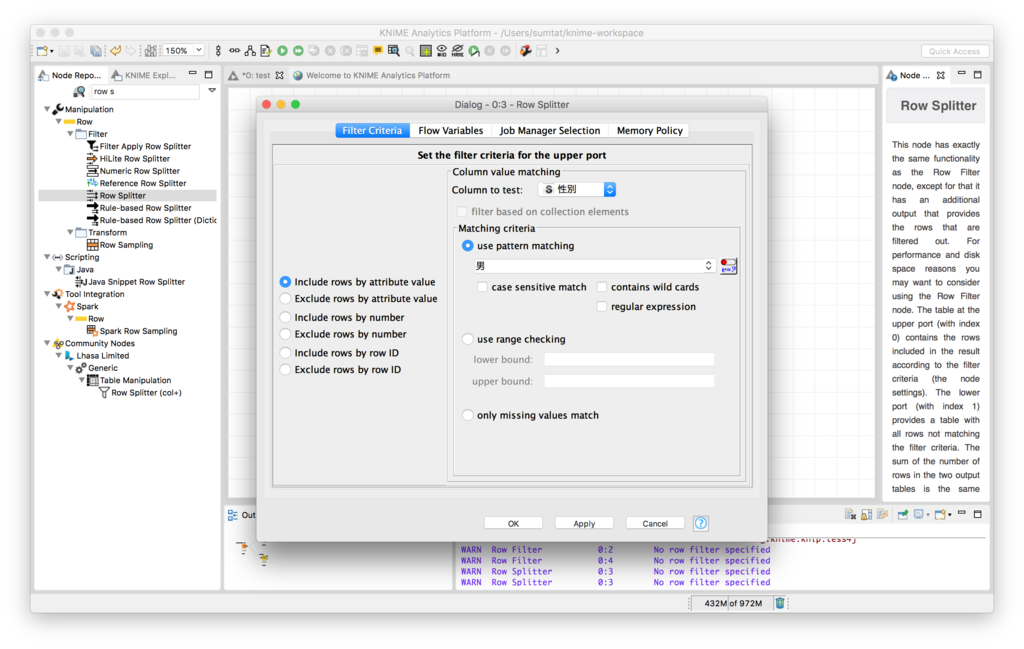The height and width of the screenshot is (649, 1024).
Task: Collapse the Filter folder in tree
Action: click(71, 134)
